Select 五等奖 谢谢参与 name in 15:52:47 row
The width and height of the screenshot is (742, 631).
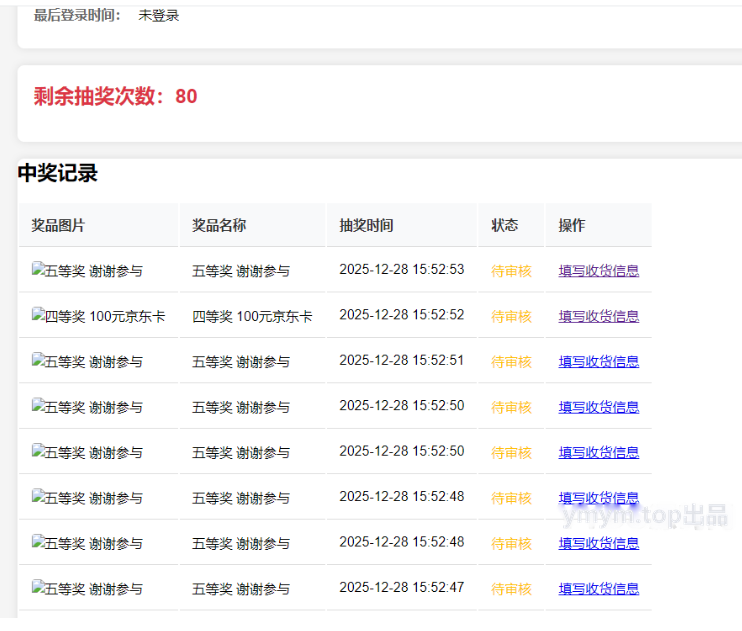click(x=241, y=589)
